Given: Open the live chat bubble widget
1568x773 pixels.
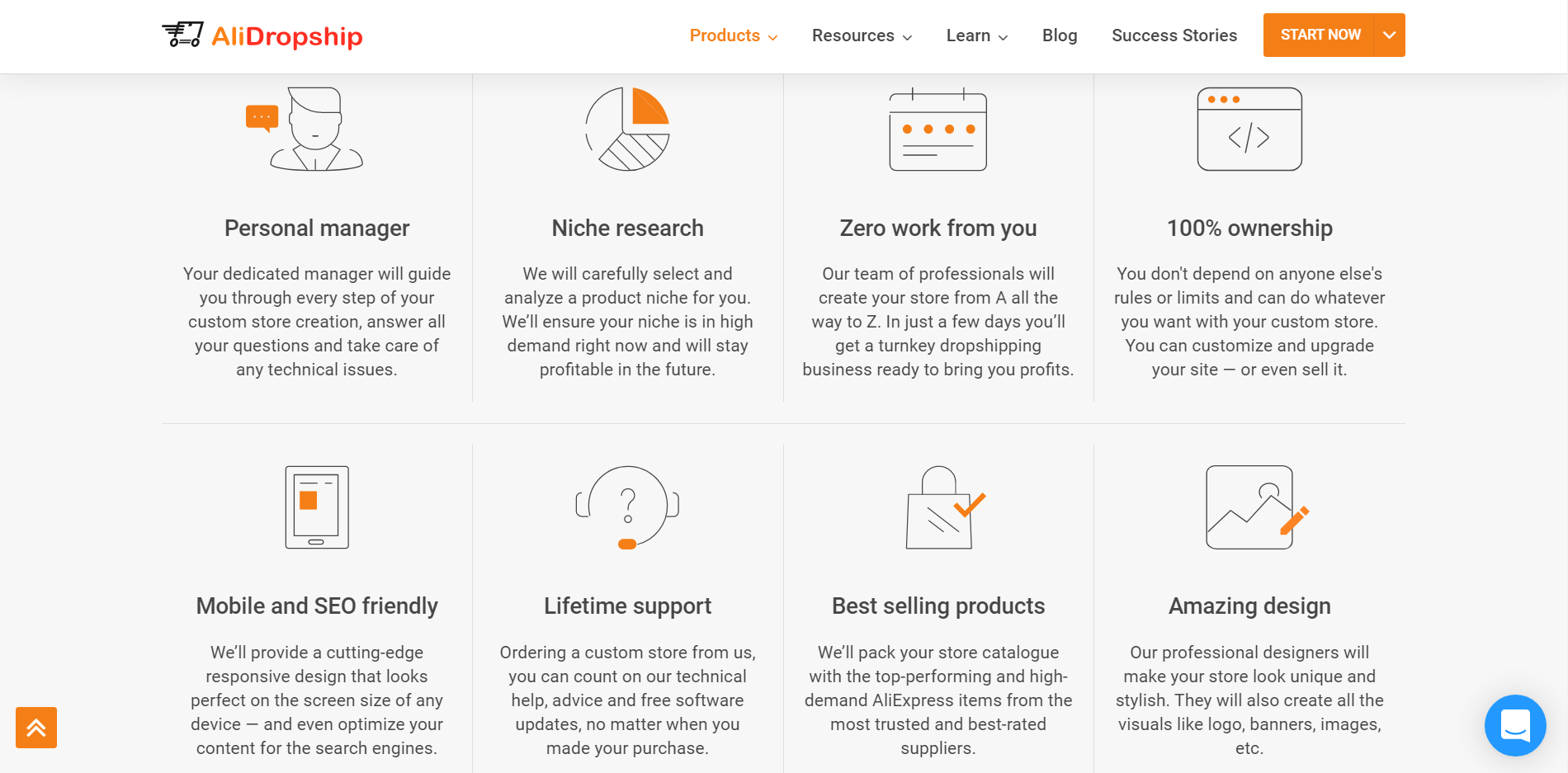Looking at the screenshot, I should coord(1515,726).
